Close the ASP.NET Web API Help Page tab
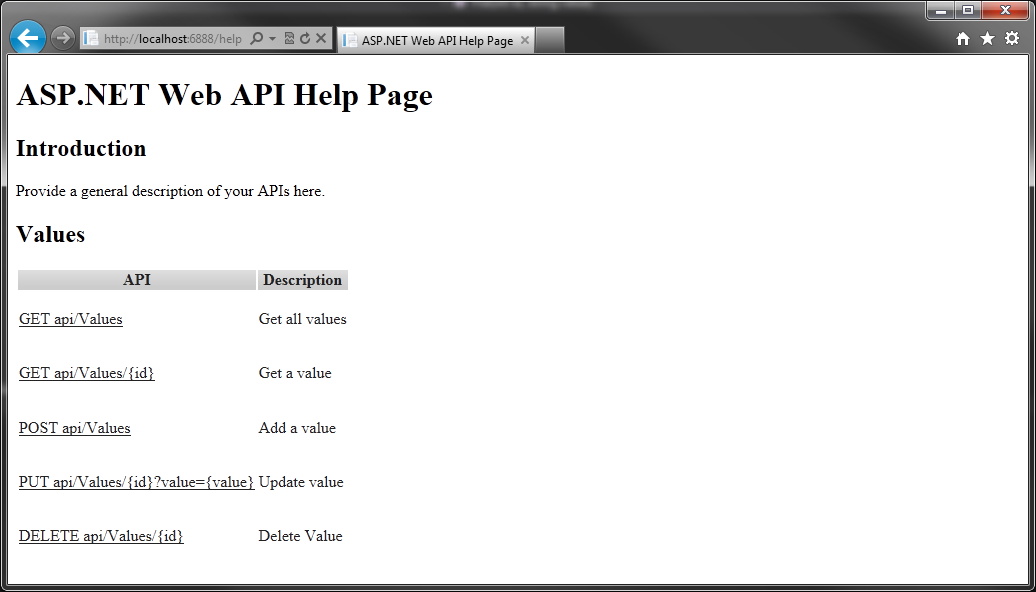This screenshot has width=1036, height=592. pyautogui.click(x=525, y=41)
